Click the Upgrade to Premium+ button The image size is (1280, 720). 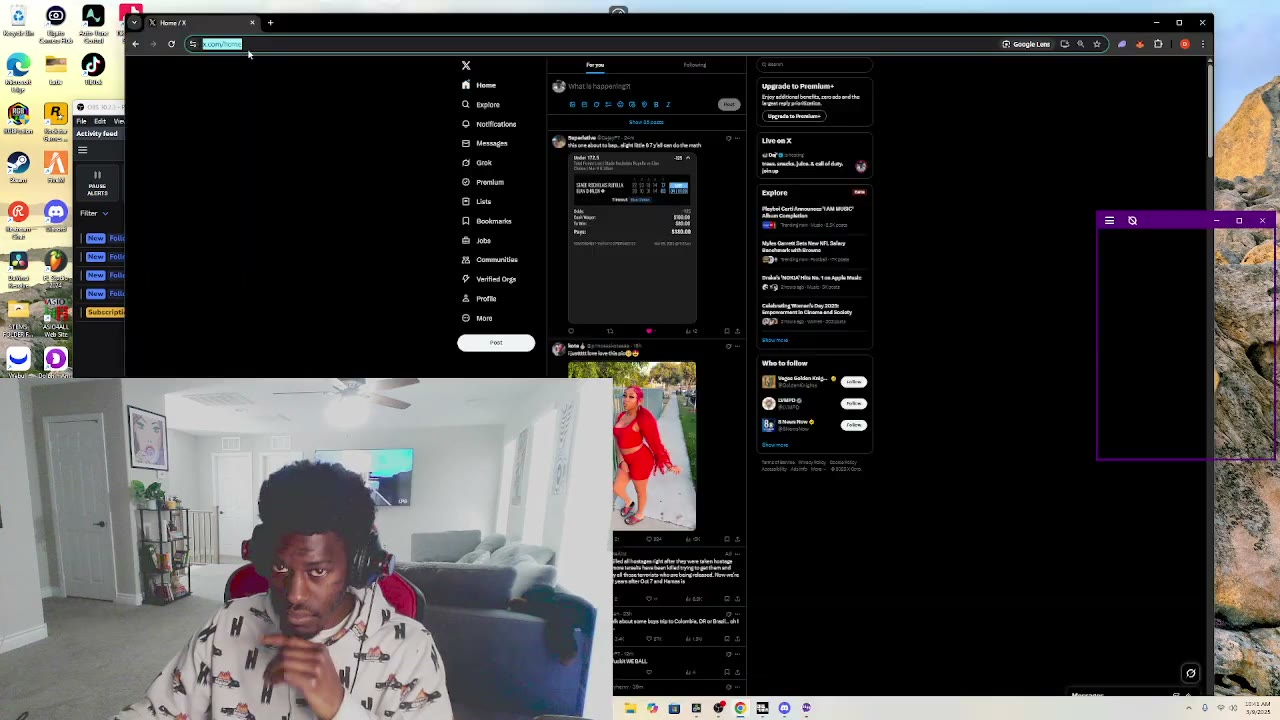(x=794, y=116)
